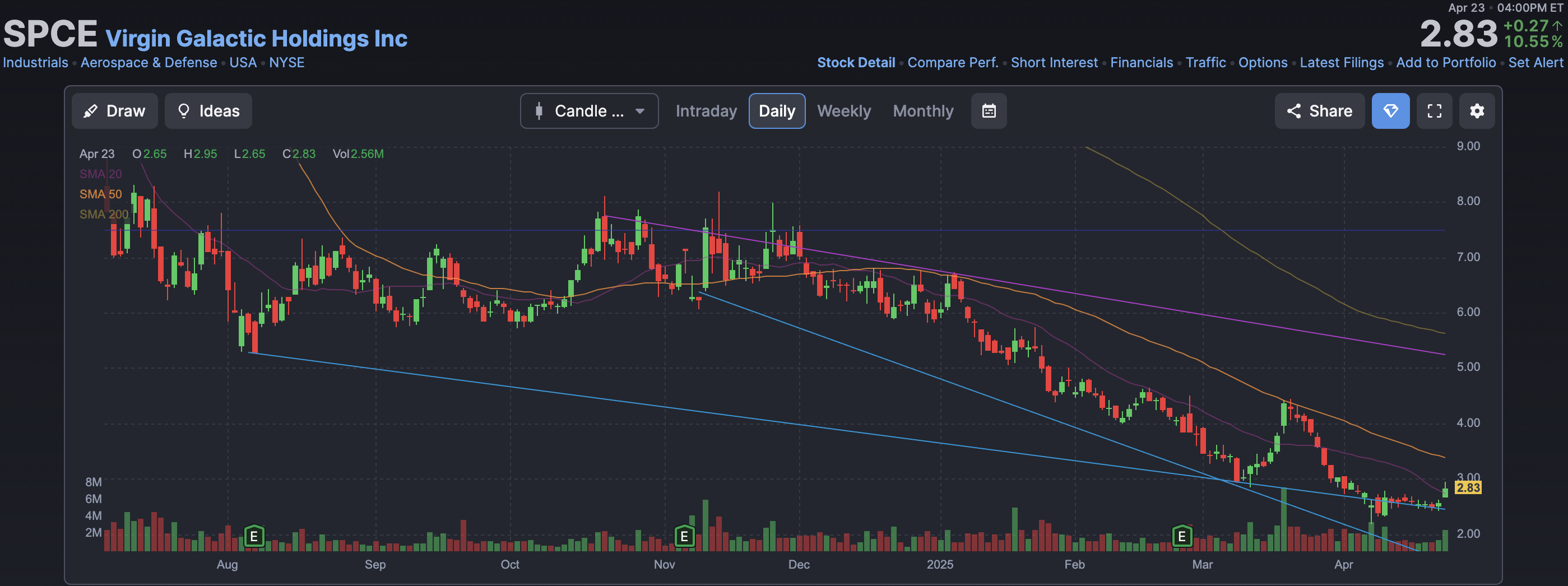
Task: Click the pencil icon in Draw button
Action: pyautogui.click(x=91, y=111)
